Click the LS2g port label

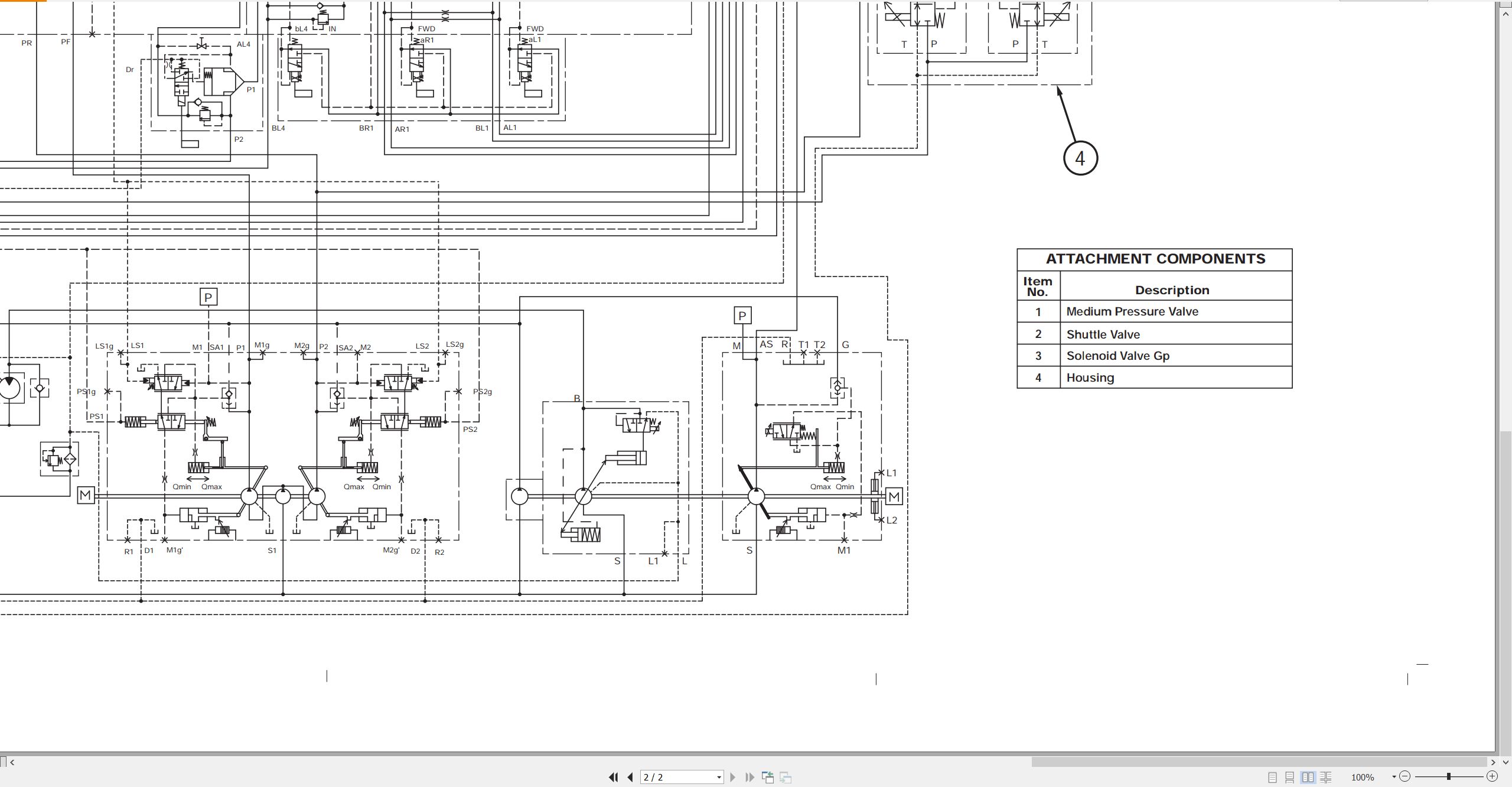click(x=454, y=344)
